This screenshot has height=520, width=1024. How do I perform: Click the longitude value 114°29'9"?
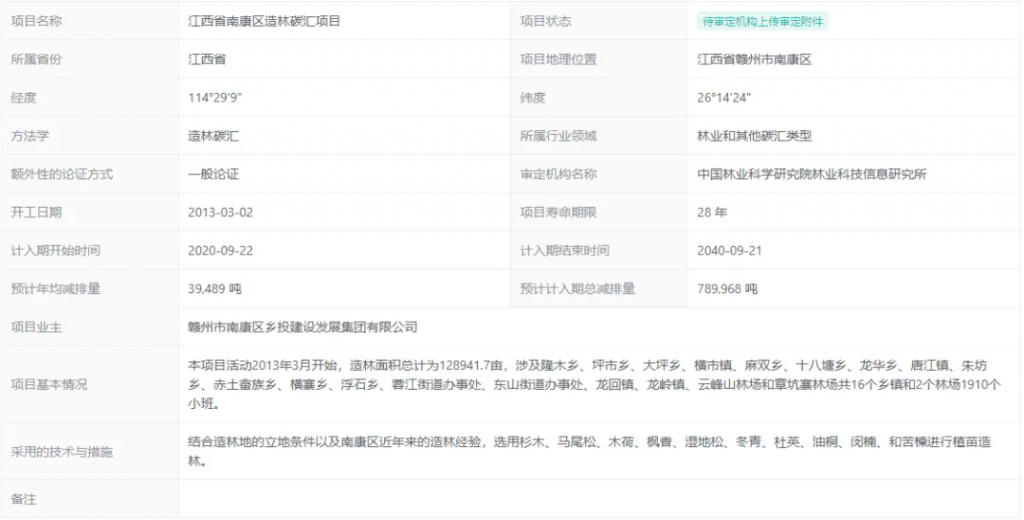coord(216,98)
